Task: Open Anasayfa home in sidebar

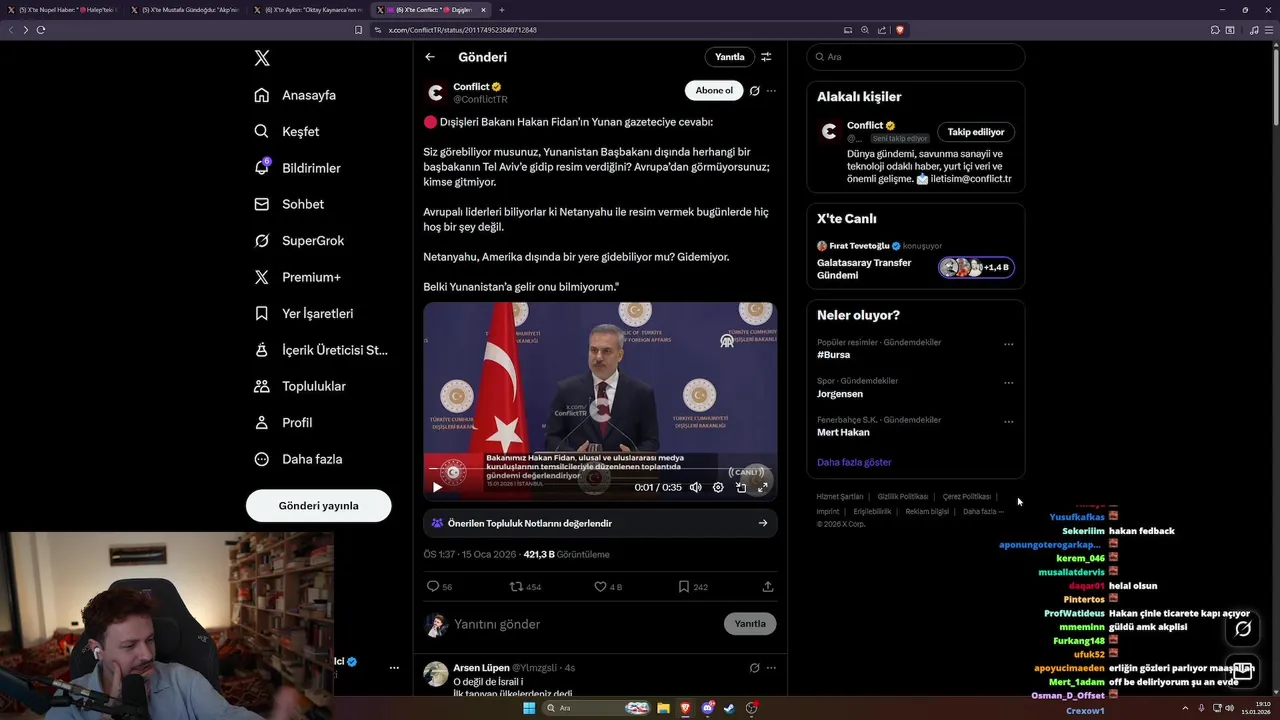Action: pos(296,95)
